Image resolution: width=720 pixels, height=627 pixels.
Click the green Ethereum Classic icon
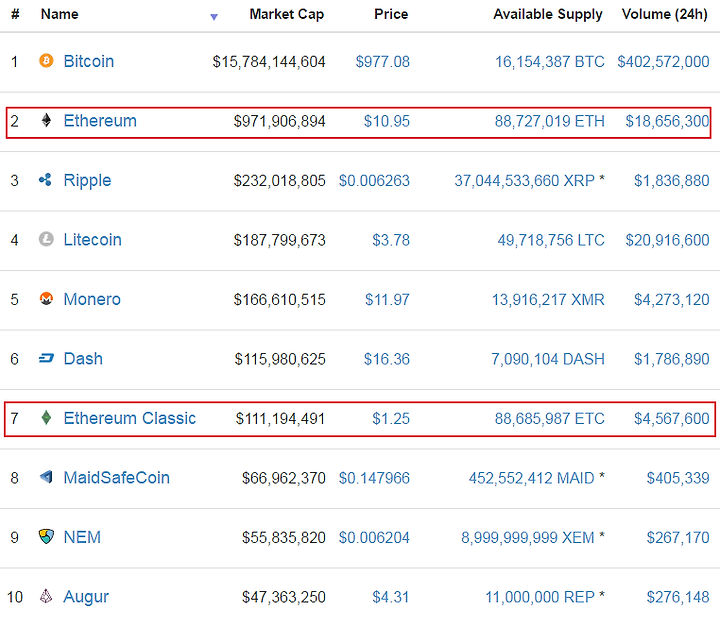tap(46, 418)
